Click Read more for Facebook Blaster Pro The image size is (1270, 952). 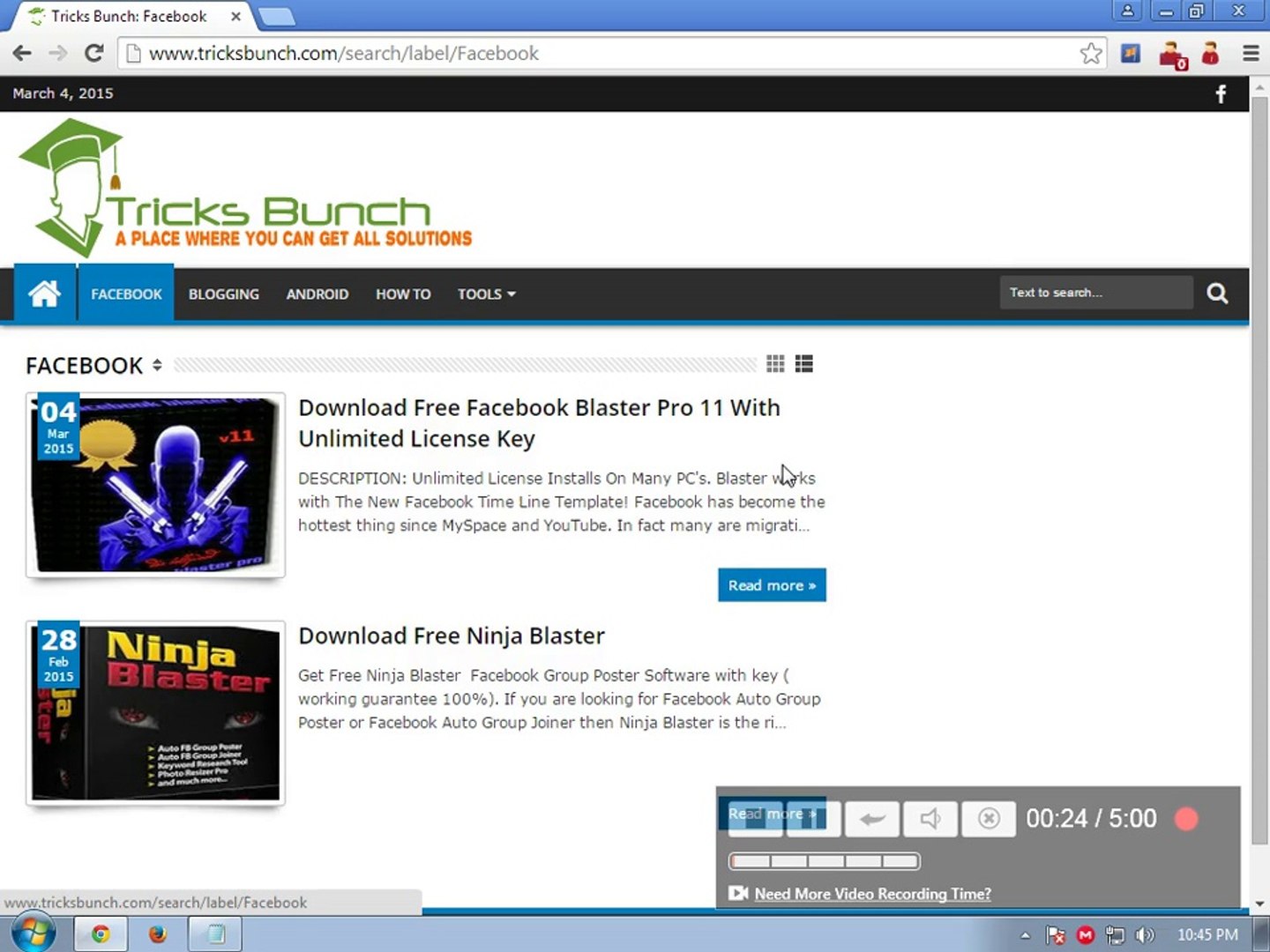coord(772,585)
